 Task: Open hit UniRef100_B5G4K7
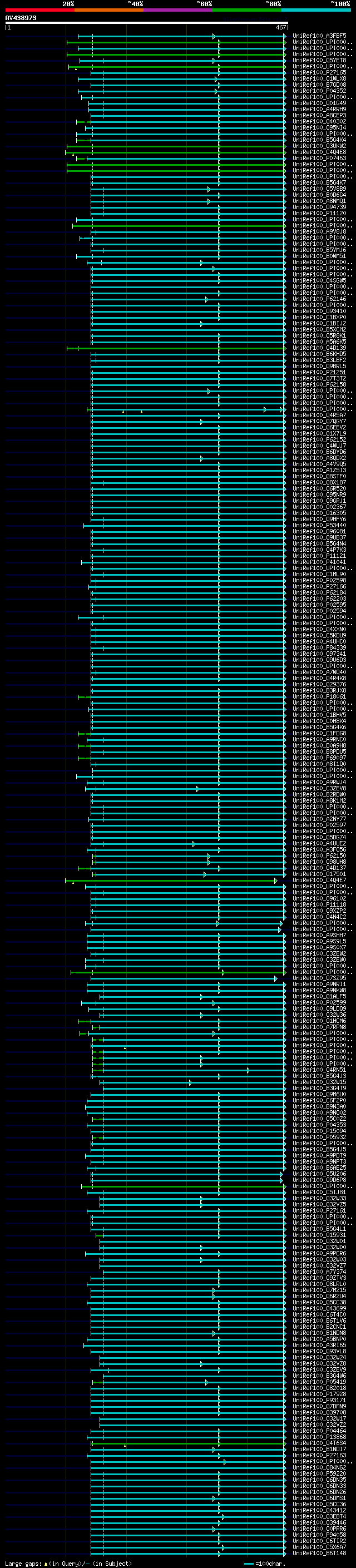pyautogui.click(x=319, y=182)
